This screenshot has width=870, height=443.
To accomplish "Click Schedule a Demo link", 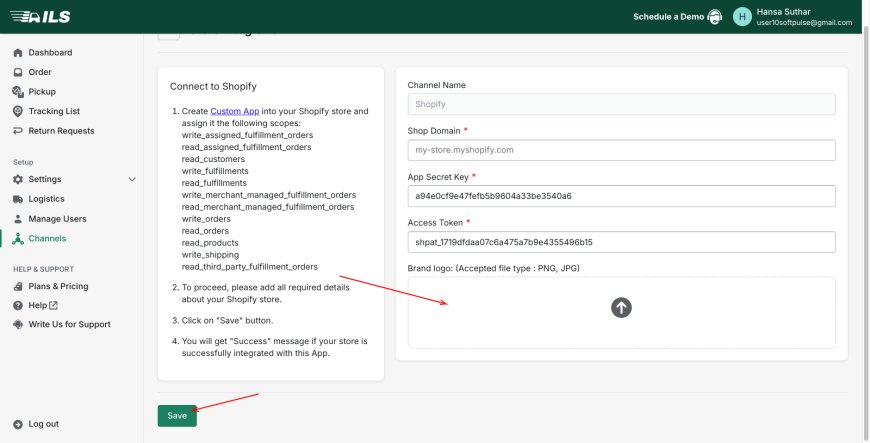I will coord(669,17).
